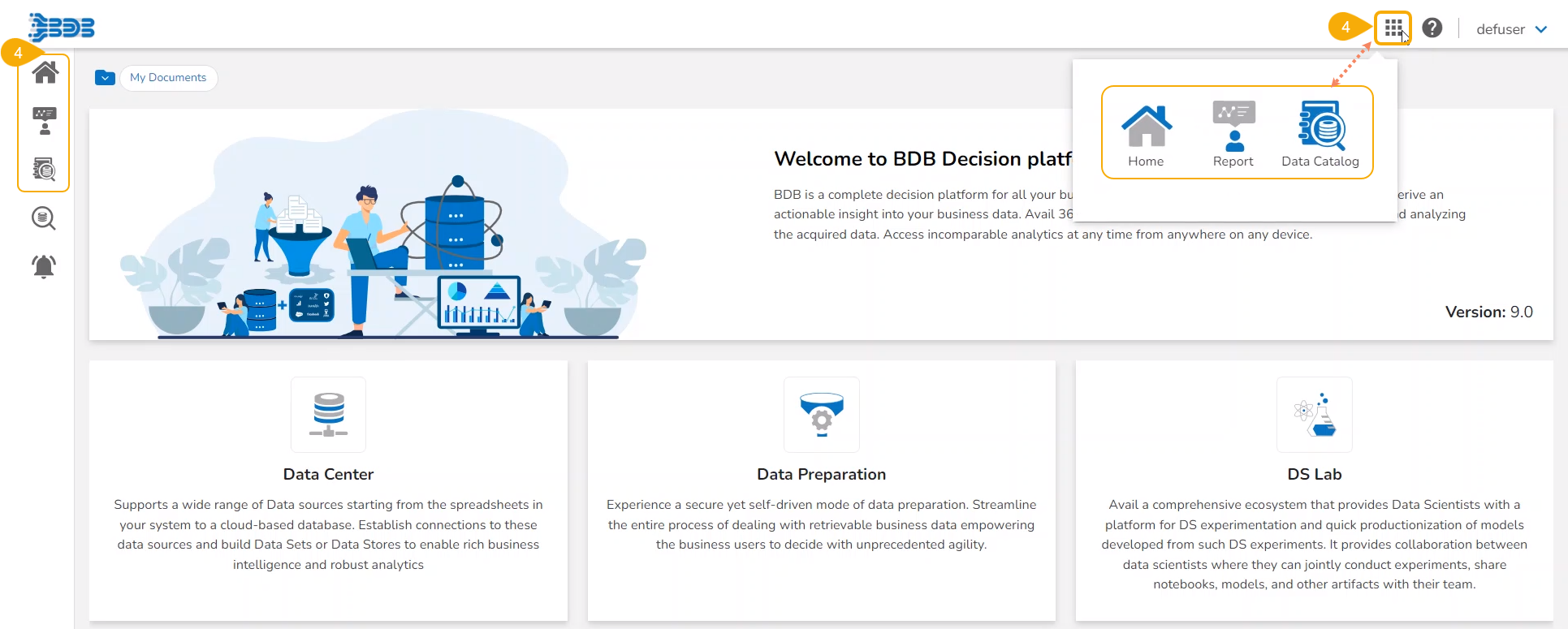
Task: Click the DS Lab description text
Action: coord(1315,545)
